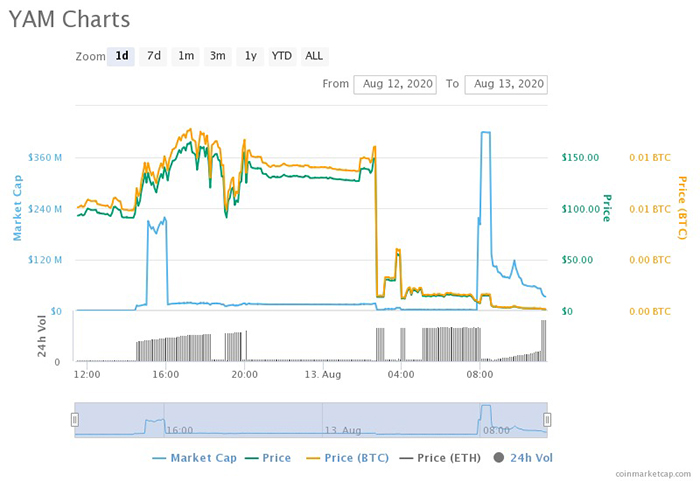
Task: Toggle Price (ETH) series in legend
Action: coord(440,458)
